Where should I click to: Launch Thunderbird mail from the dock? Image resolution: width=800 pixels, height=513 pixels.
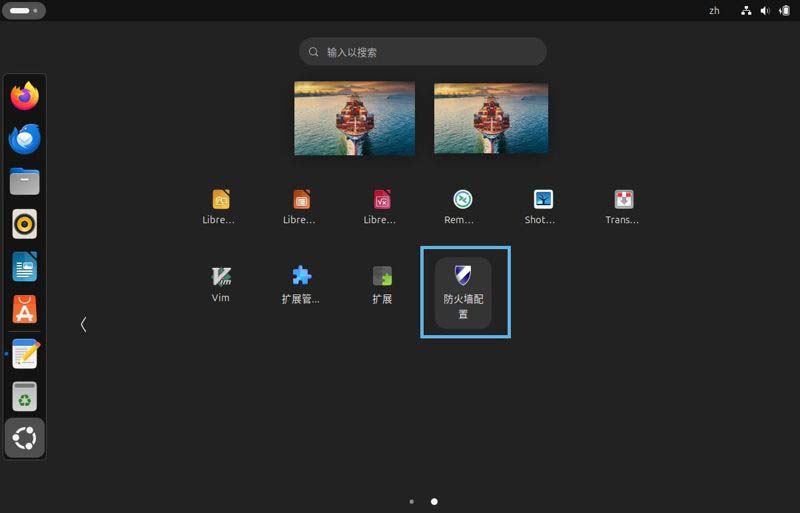(25, 139)
